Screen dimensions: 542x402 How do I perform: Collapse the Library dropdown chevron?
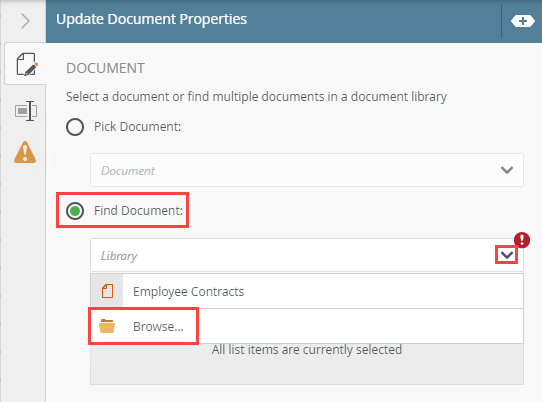(x=507, y=255)
